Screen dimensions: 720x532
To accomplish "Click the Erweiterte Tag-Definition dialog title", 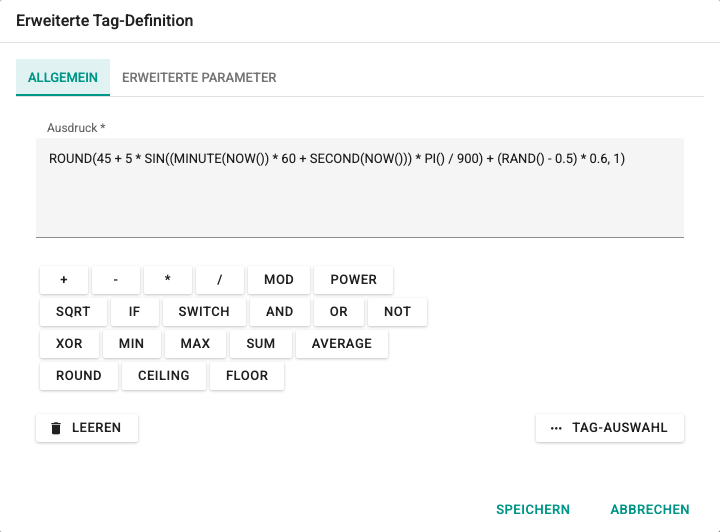I will point(105,21).
